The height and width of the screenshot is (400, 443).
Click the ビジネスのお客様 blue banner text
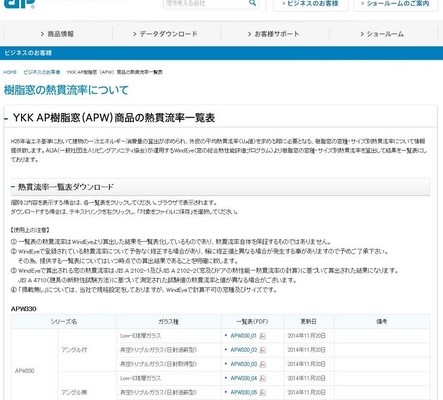tap(28, 53)
